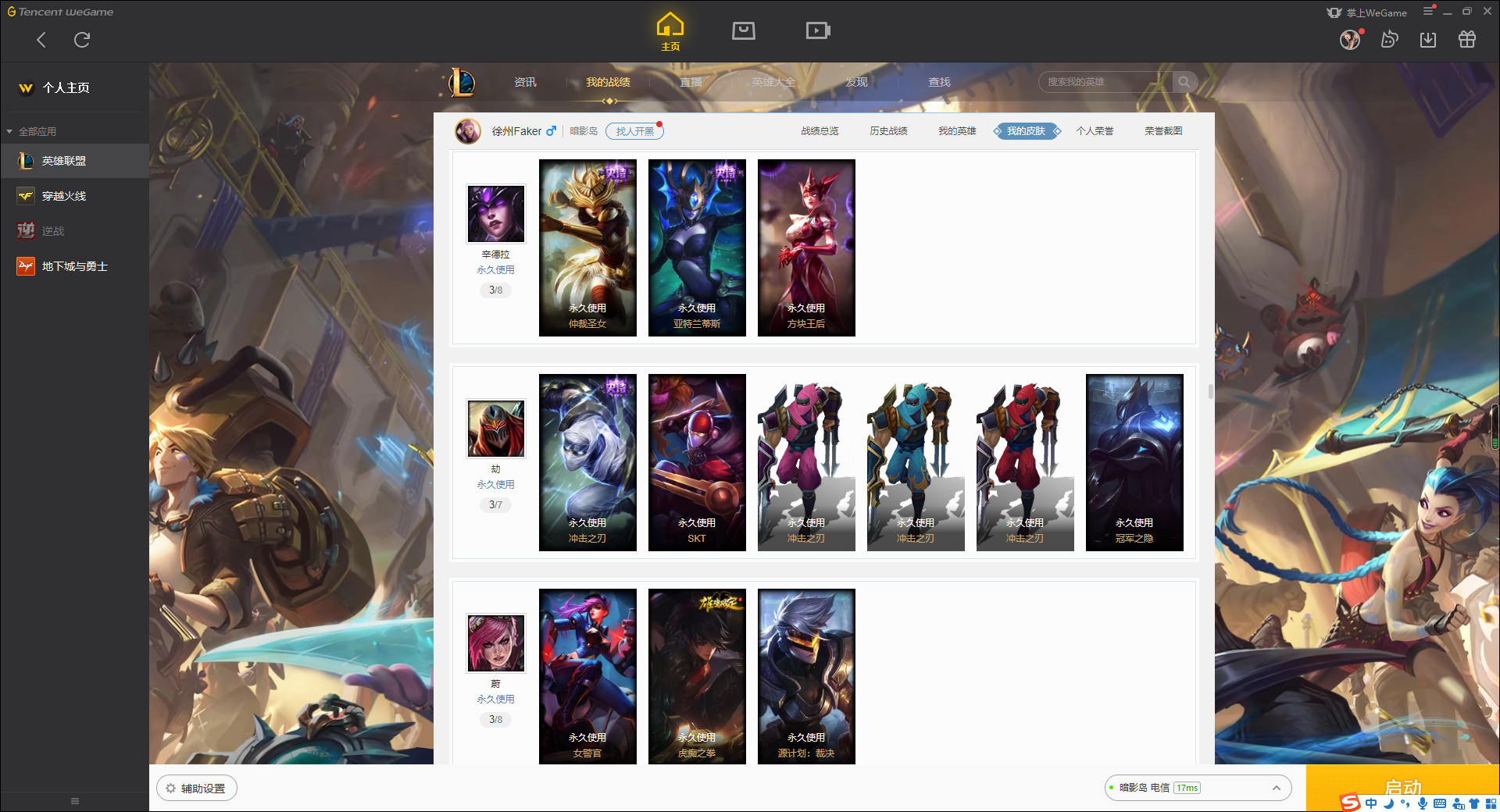Click the search magnifier button
This screenshot has width=1500, height=812.
point(1184,82)
